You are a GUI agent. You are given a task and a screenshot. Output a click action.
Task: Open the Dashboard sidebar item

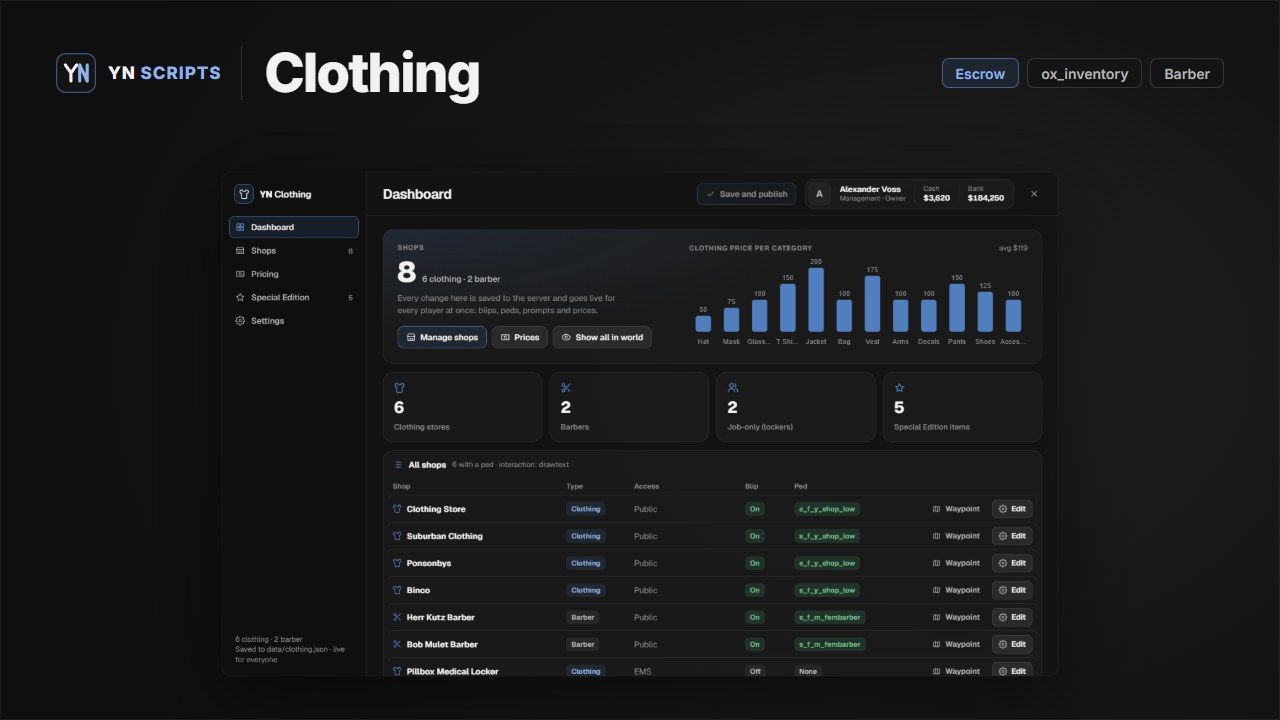coord(294,227)
